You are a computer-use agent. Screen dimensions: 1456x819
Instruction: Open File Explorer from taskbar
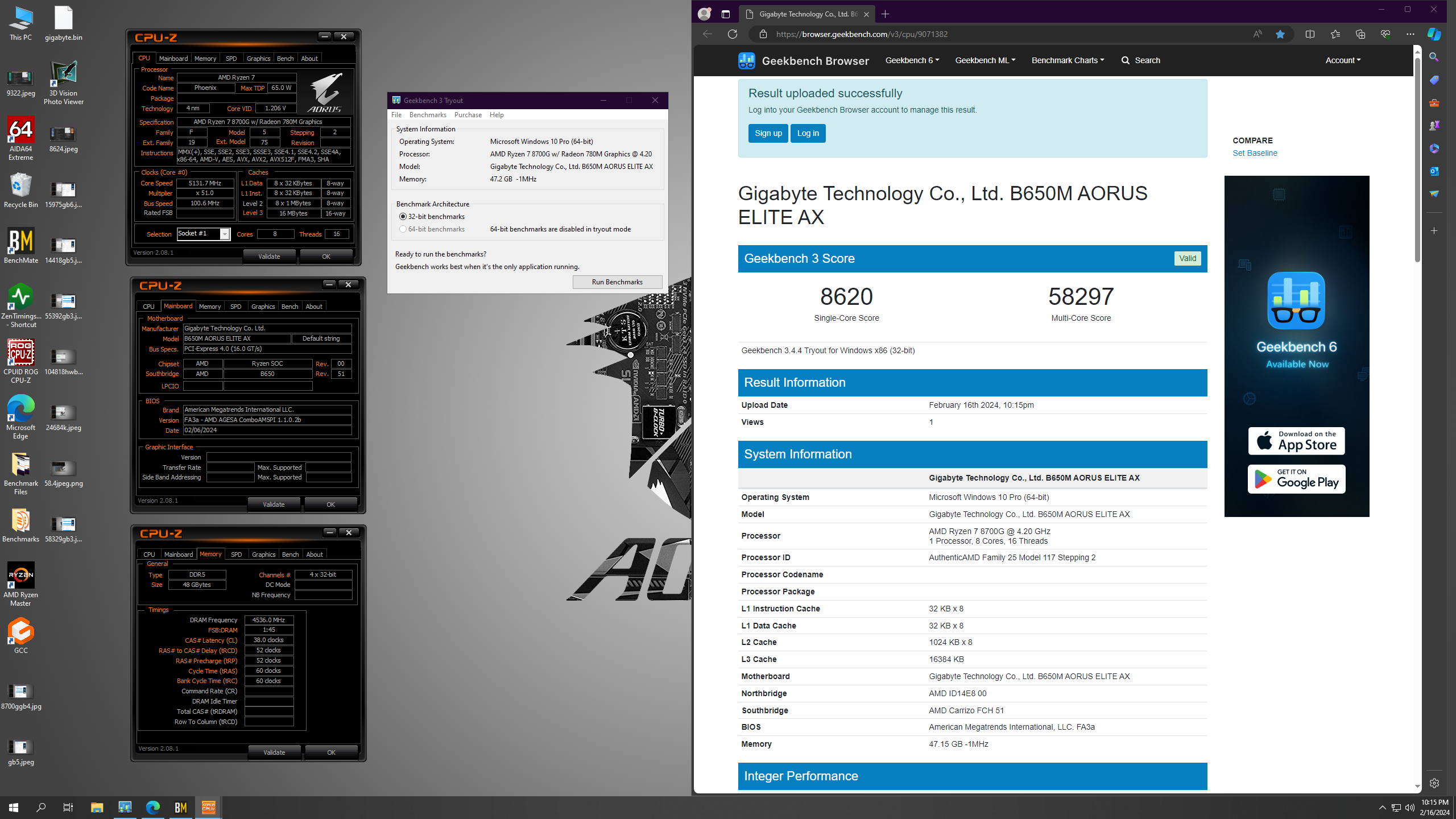click(x=97, y=807)
